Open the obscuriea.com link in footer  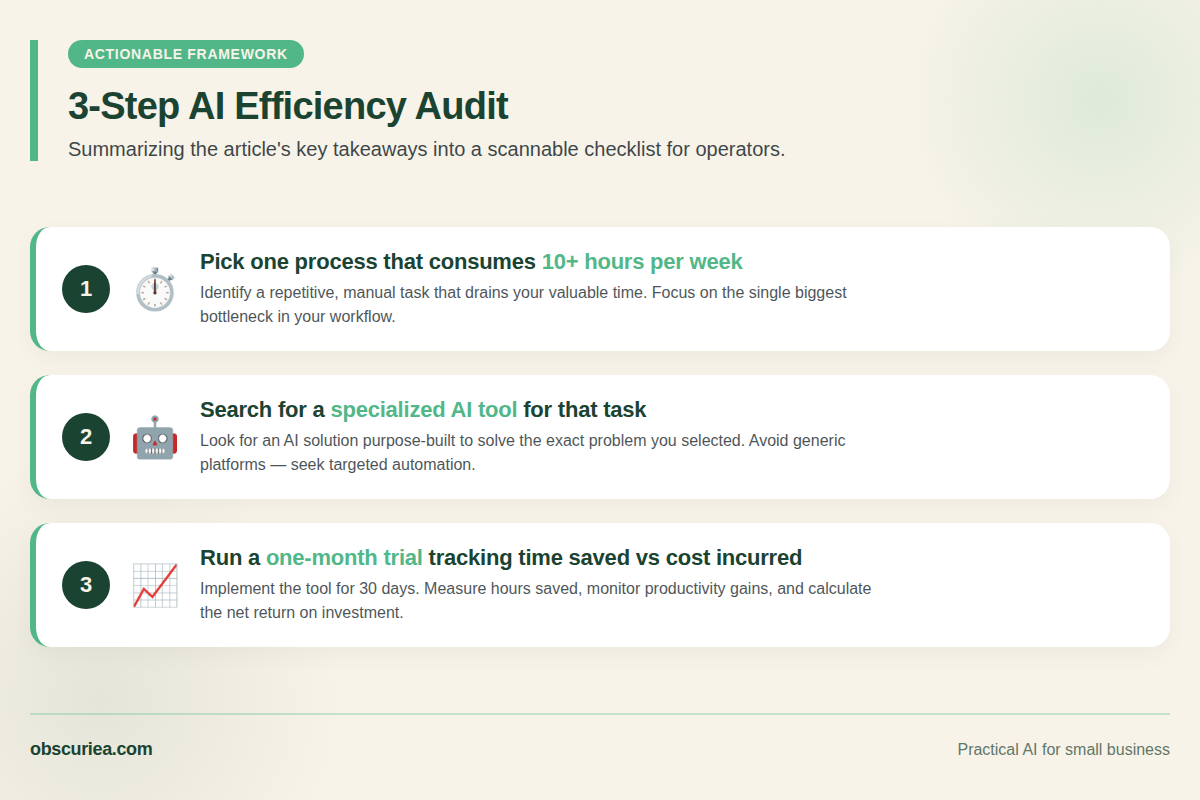[91, 749]
